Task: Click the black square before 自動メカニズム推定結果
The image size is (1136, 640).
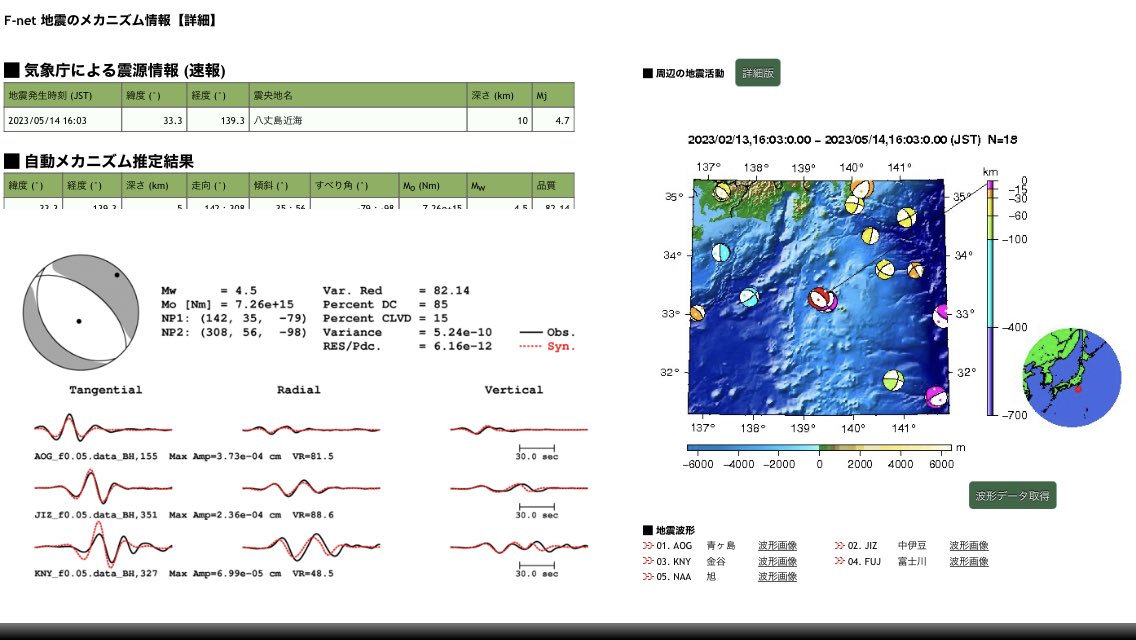Action: (x=12, y=161)
